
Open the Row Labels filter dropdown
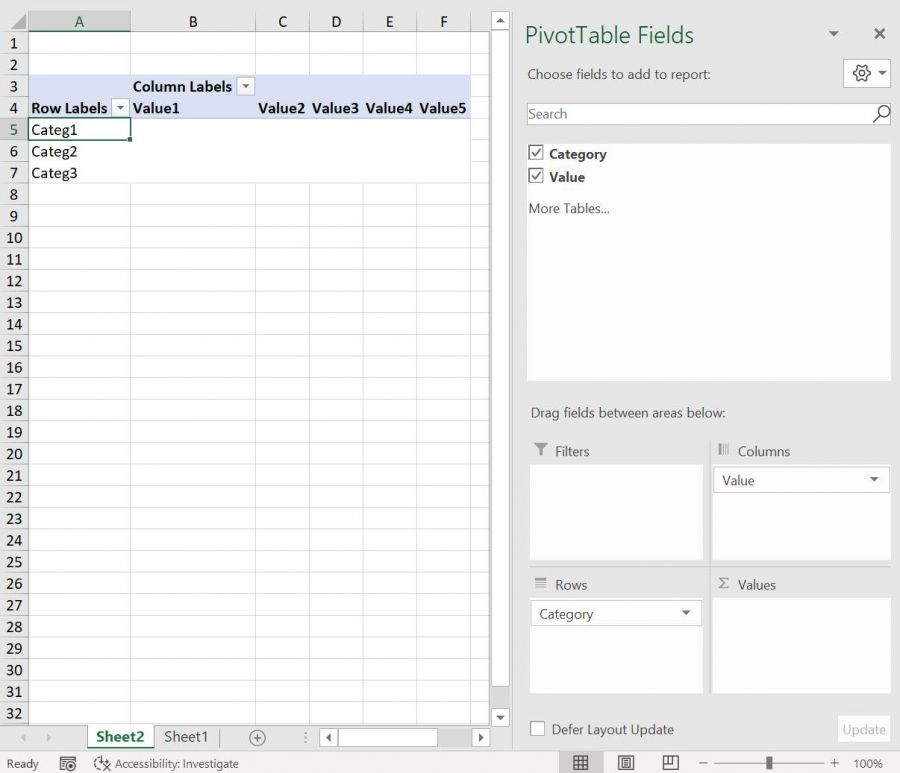click(120, 107)
